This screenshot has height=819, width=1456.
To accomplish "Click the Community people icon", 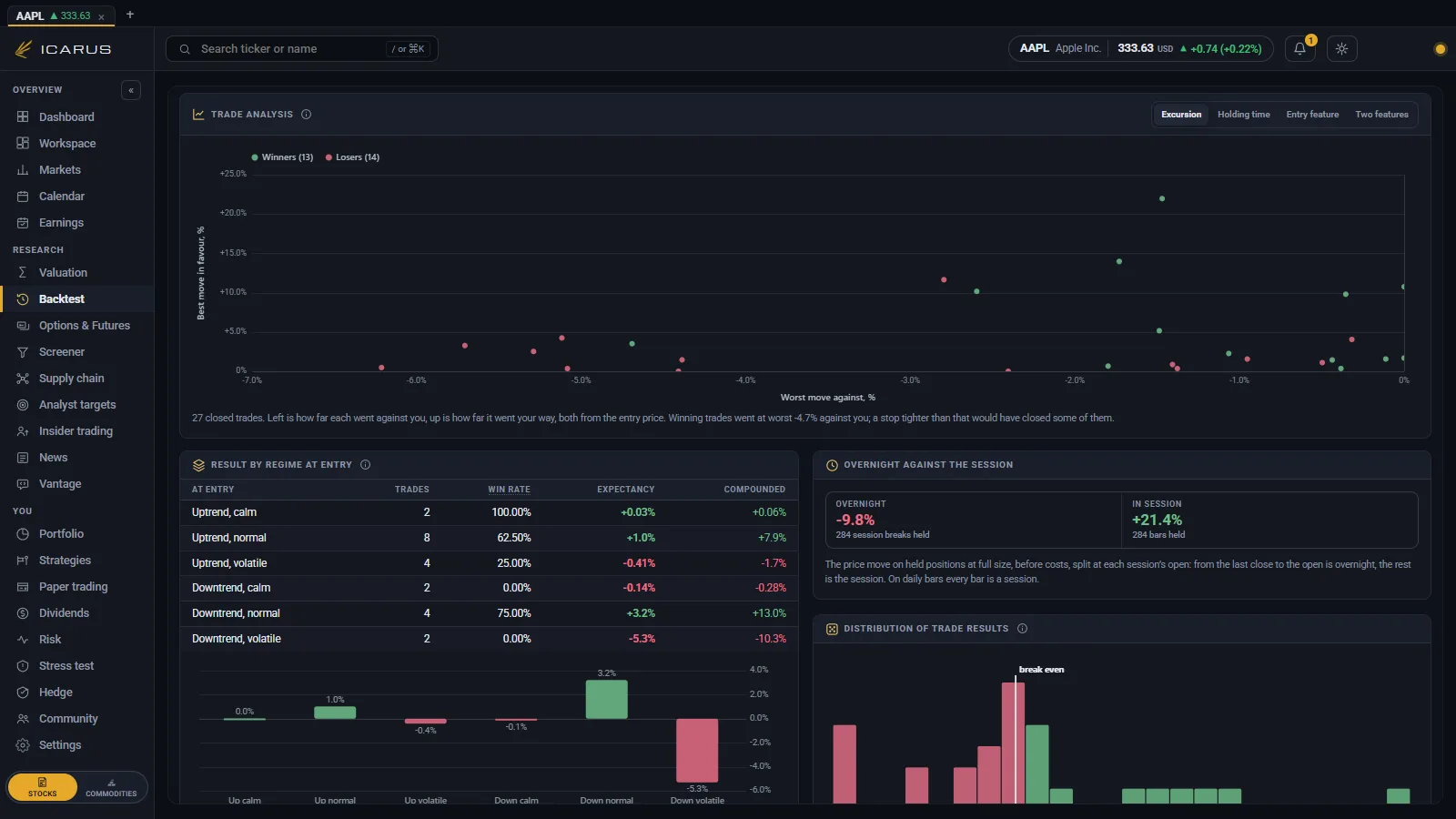I will point(23,719).
